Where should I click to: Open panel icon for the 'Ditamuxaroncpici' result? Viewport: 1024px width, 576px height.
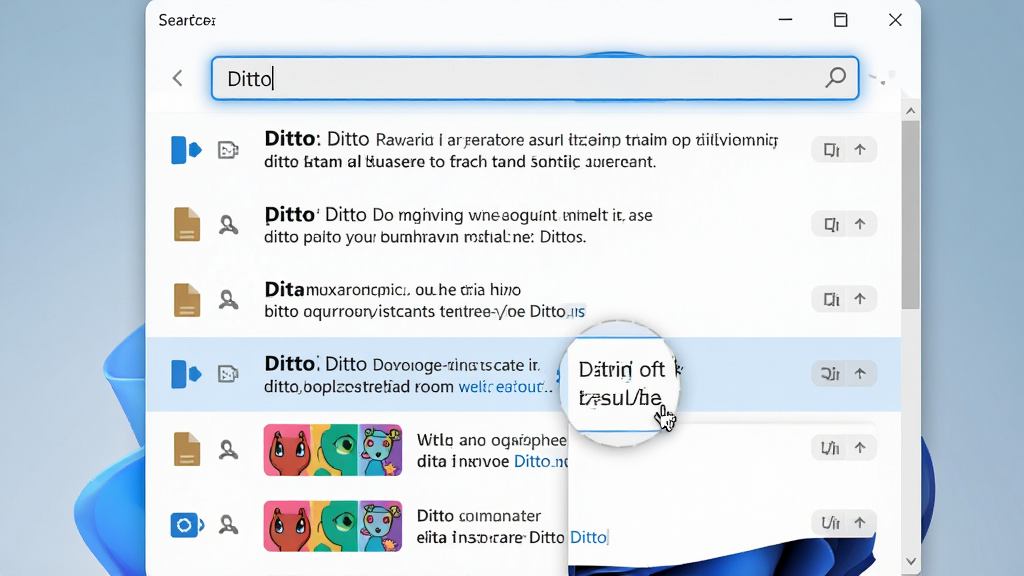click(831, 299)
